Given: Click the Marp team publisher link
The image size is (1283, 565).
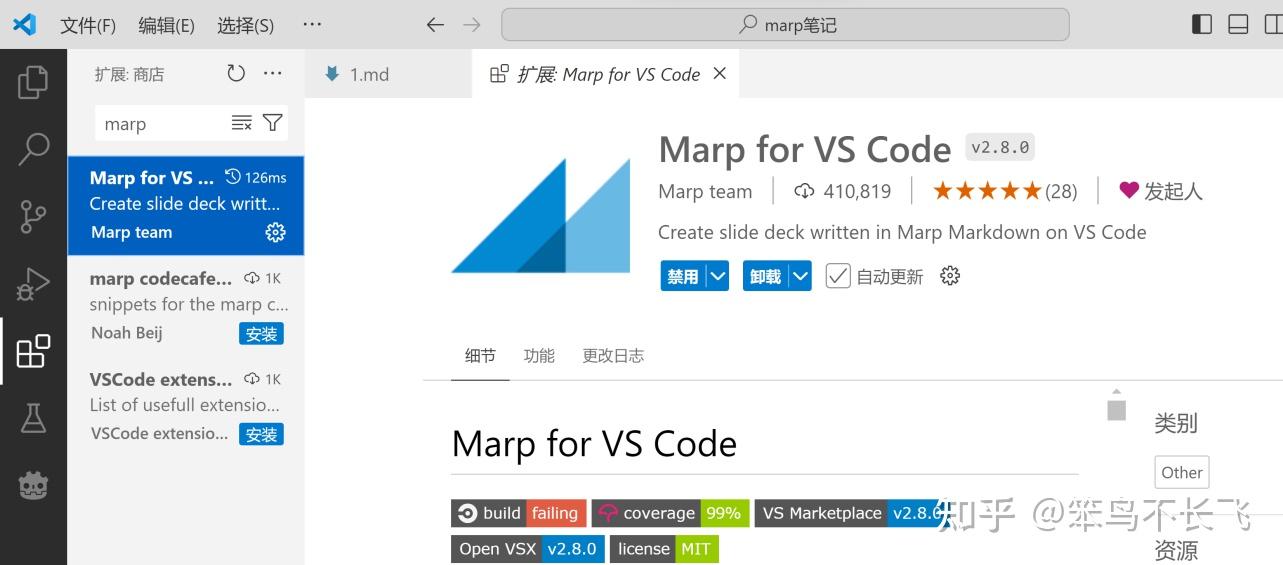Looking at the screenshot, I should tap(705, 191).
